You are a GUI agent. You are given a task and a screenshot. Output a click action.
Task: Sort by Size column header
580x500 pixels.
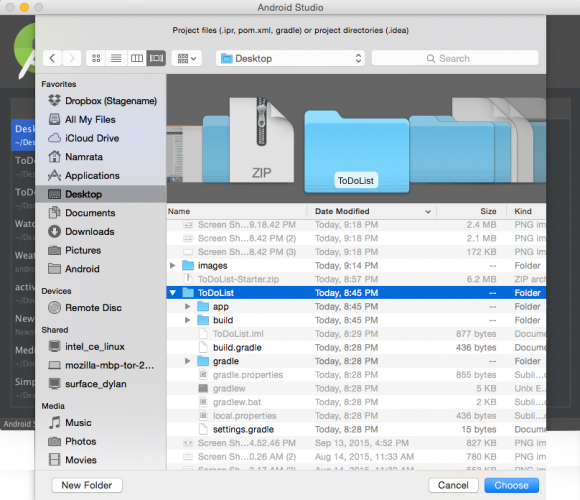click(472, 211)
